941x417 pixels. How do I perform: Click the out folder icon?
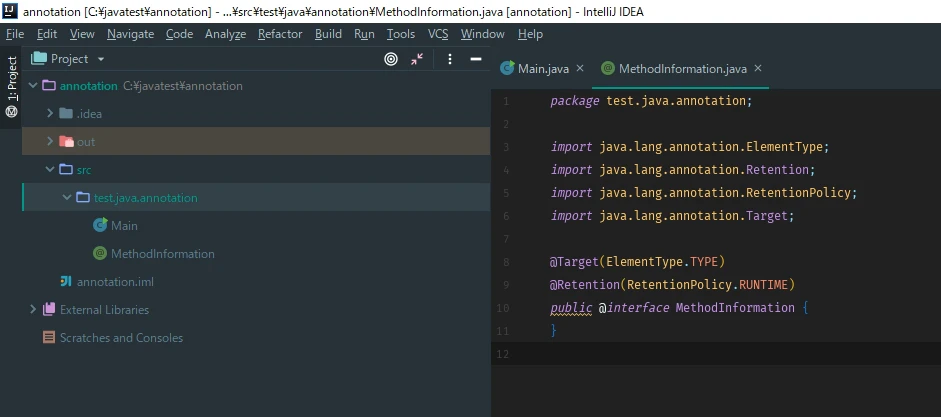[66, 142]
